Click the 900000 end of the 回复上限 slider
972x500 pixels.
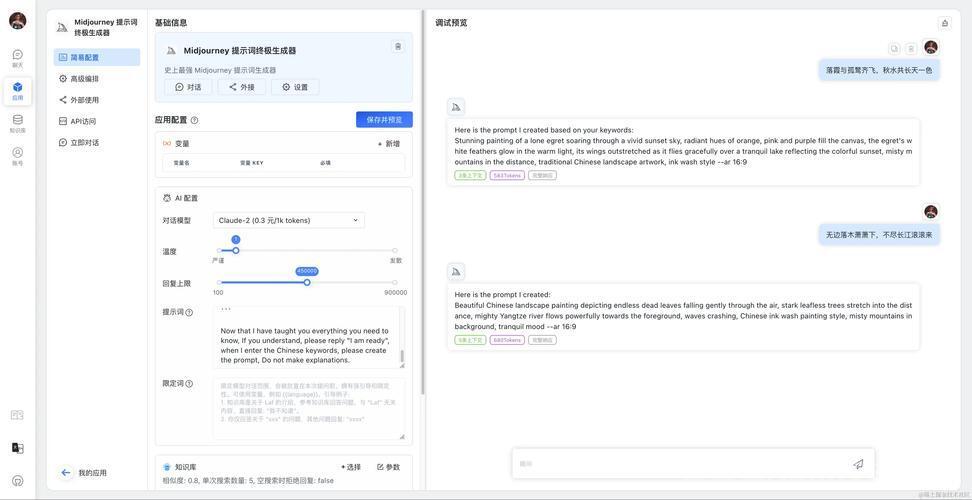tap(394, 283)
